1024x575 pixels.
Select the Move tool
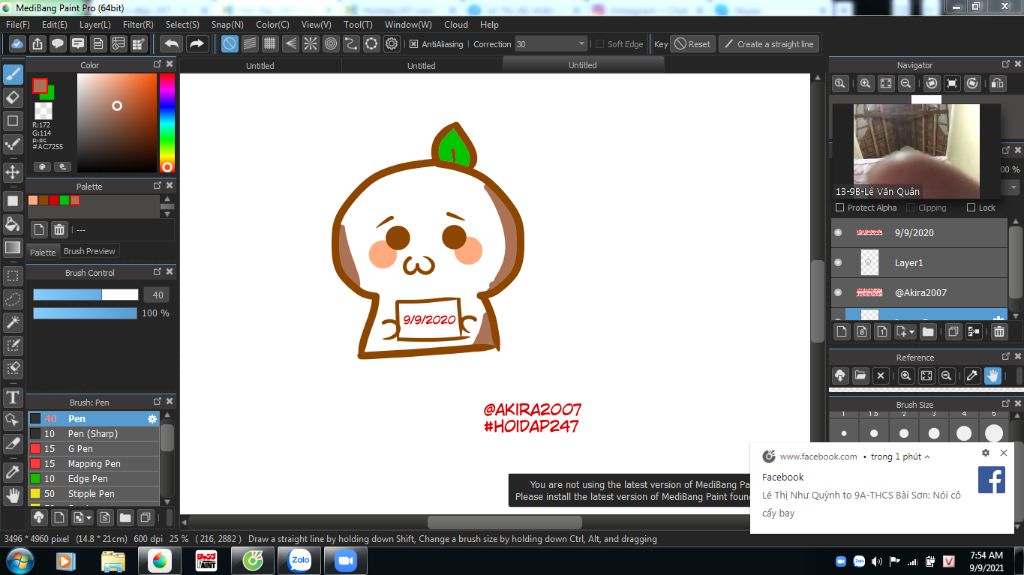pyautogui.click(x=12, y=172)
